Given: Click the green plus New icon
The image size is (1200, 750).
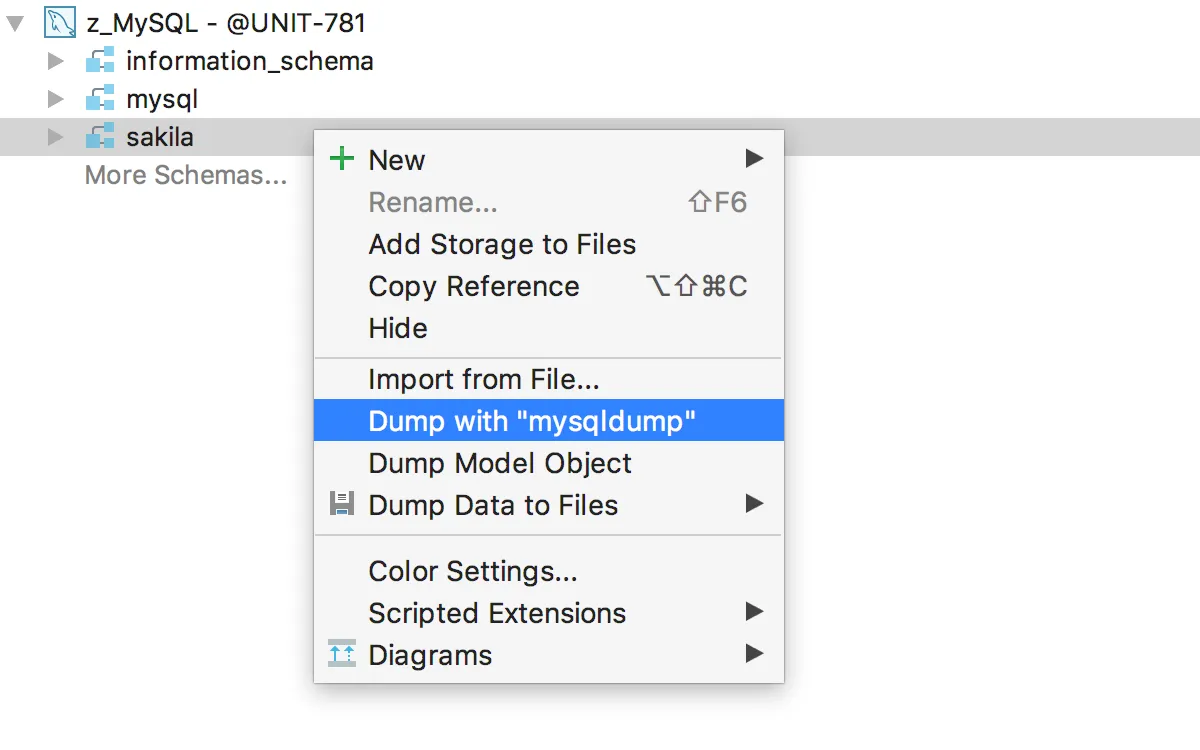Looking at the screenshot, I should click(342, 159).
